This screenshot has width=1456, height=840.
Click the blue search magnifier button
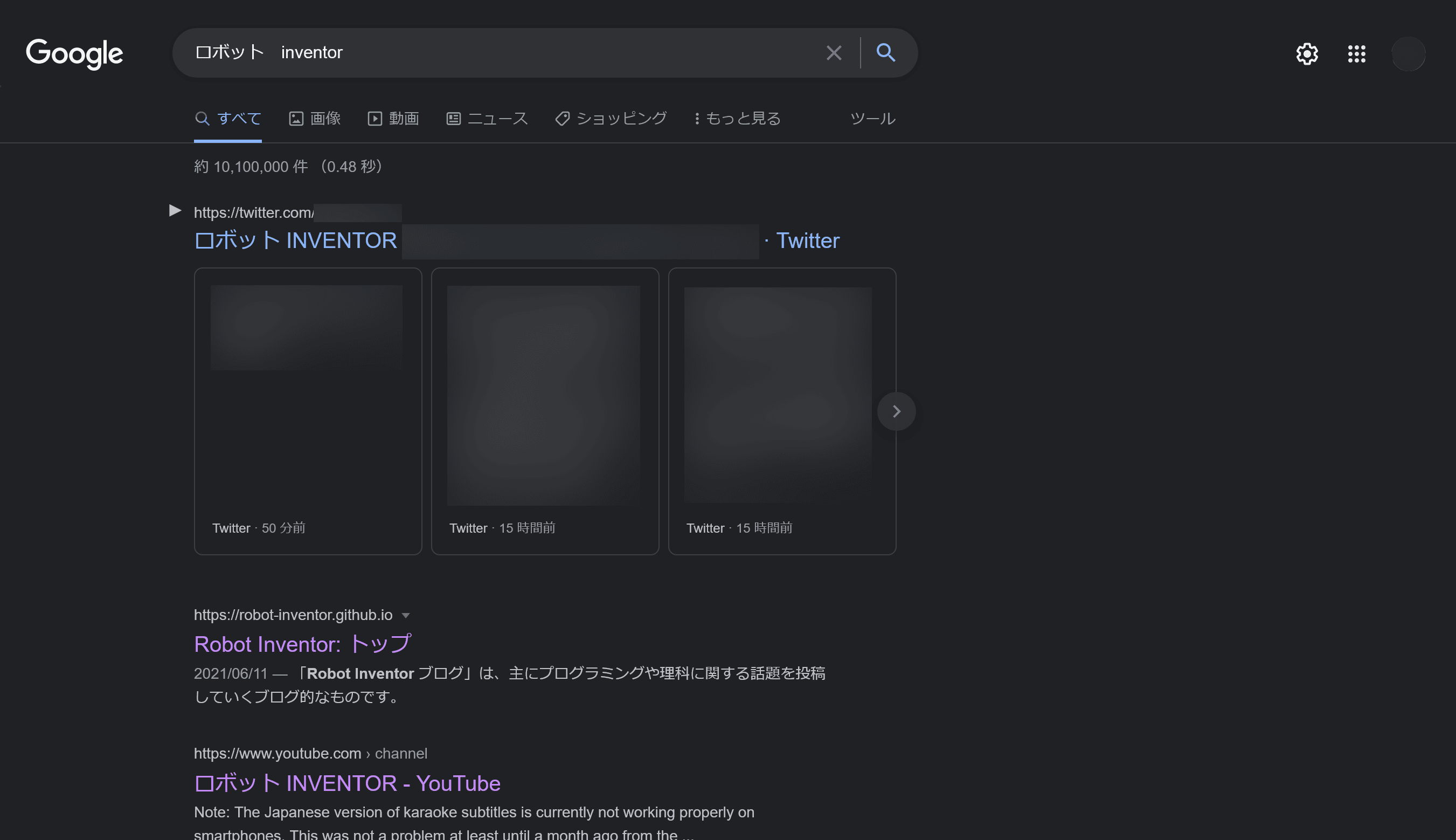coord(886,52)
